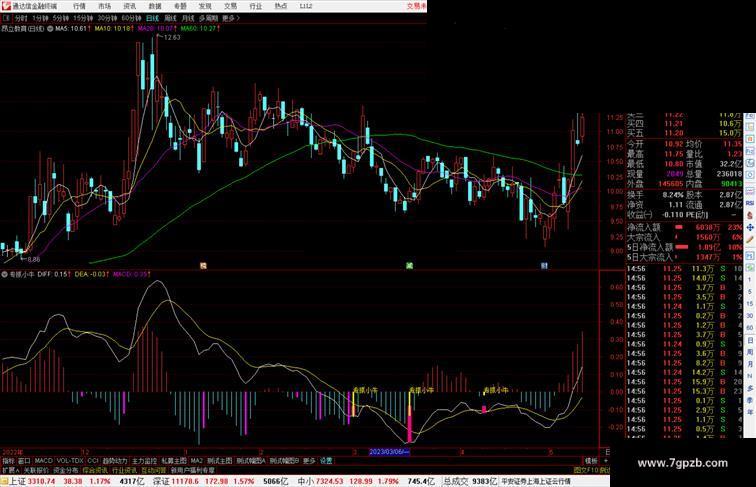This screenshot has height=487, width=756.
Task: Open the 关联报价 tab
Action: [36, 470]
